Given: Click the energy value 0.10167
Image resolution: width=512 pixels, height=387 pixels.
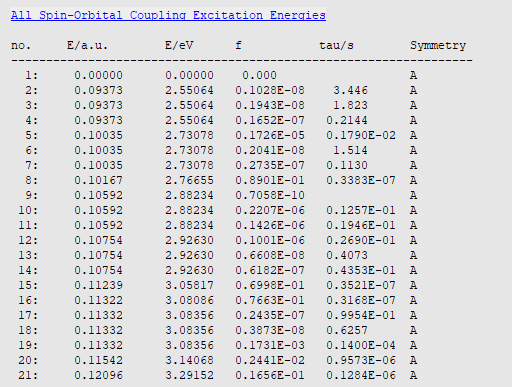Looking at the screenshot, I should pyautogui.click(x=98, y=180).
